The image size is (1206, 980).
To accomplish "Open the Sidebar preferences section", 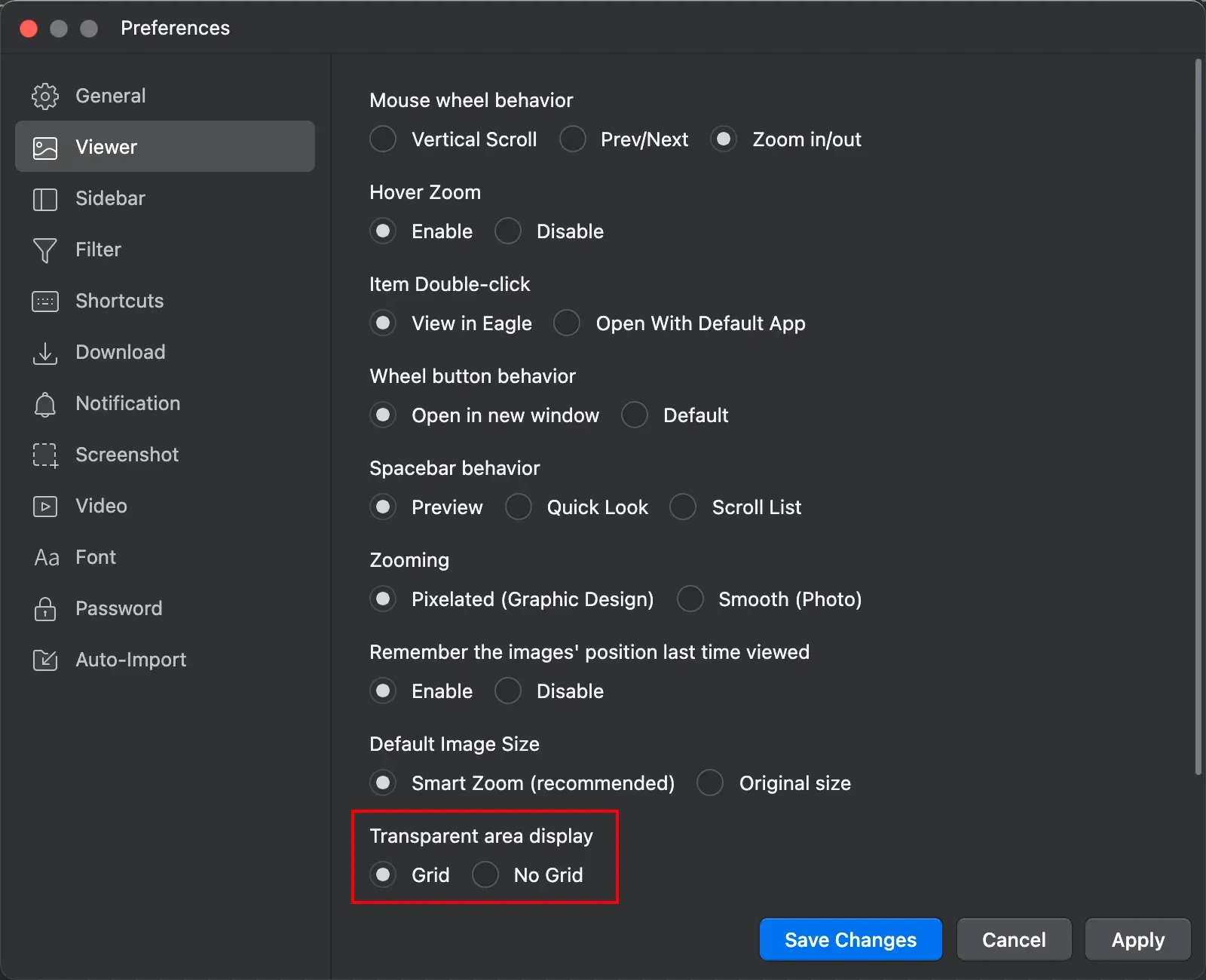I will coord(165,198).
